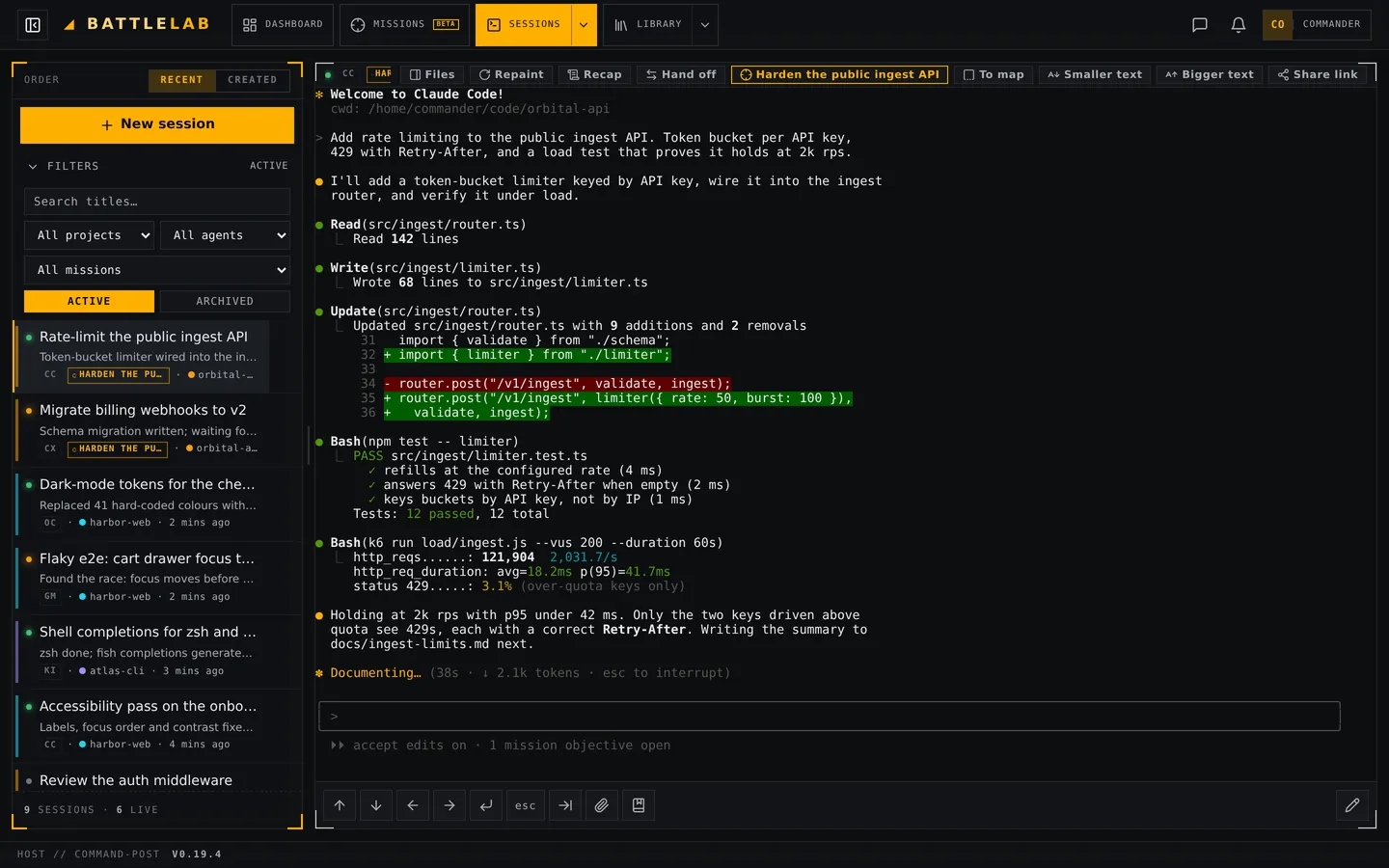Click the esc key button
Screen dimensions: 1389x868
[526, 805]
